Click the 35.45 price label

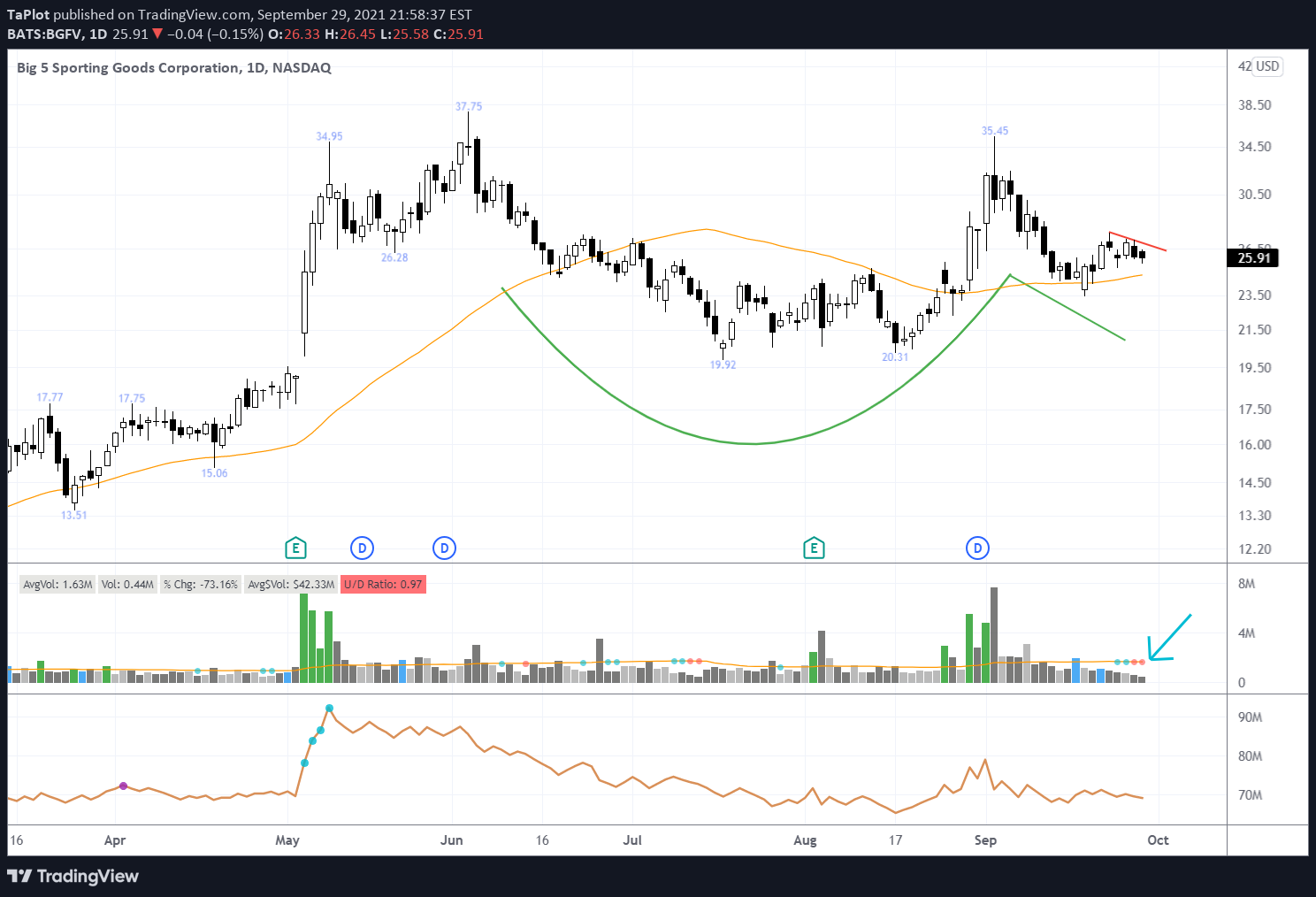pos(995,131)
